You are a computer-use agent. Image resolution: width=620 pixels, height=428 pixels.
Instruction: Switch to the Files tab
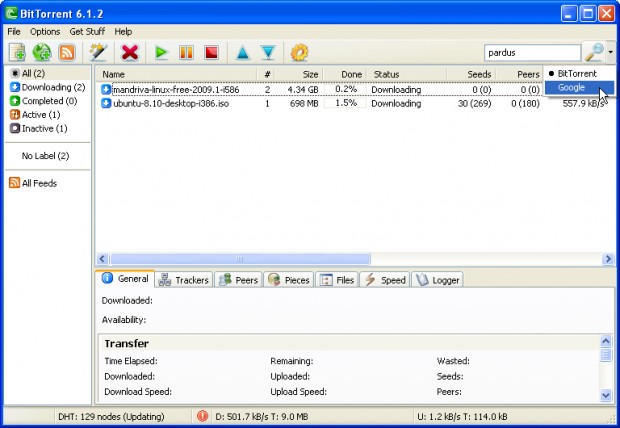point(337,280)
